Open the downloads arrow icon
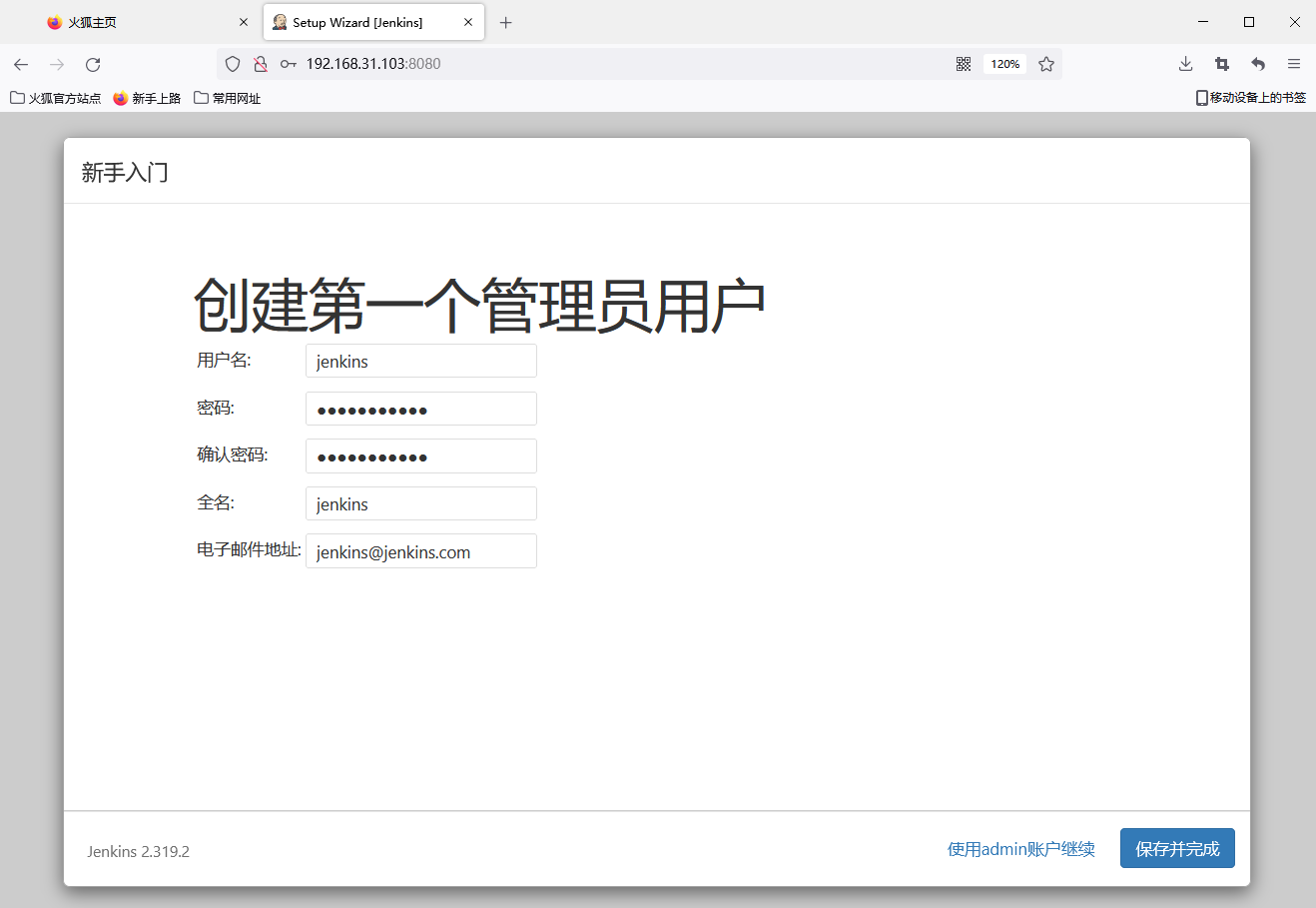 click(1185, 64)
